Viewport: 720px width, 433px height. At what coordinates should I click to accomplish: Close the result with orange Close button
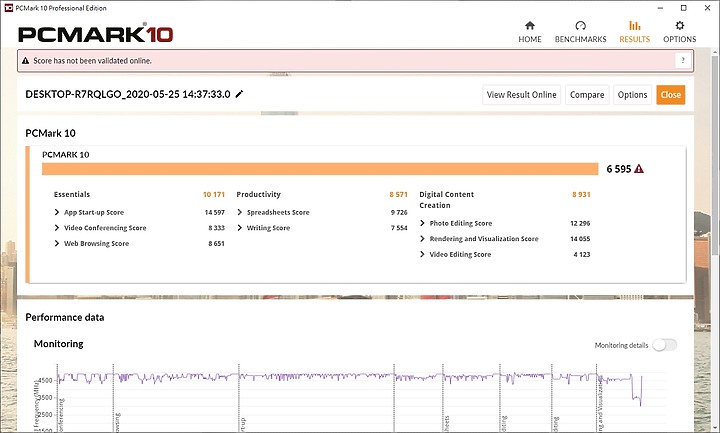pos(670,95)
